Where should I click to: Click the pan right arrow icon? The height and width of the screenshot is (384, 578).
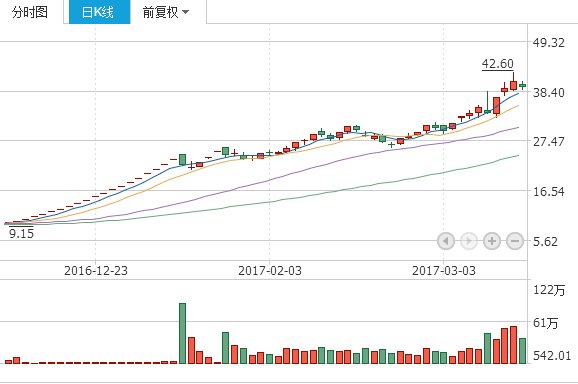(469, 241)
